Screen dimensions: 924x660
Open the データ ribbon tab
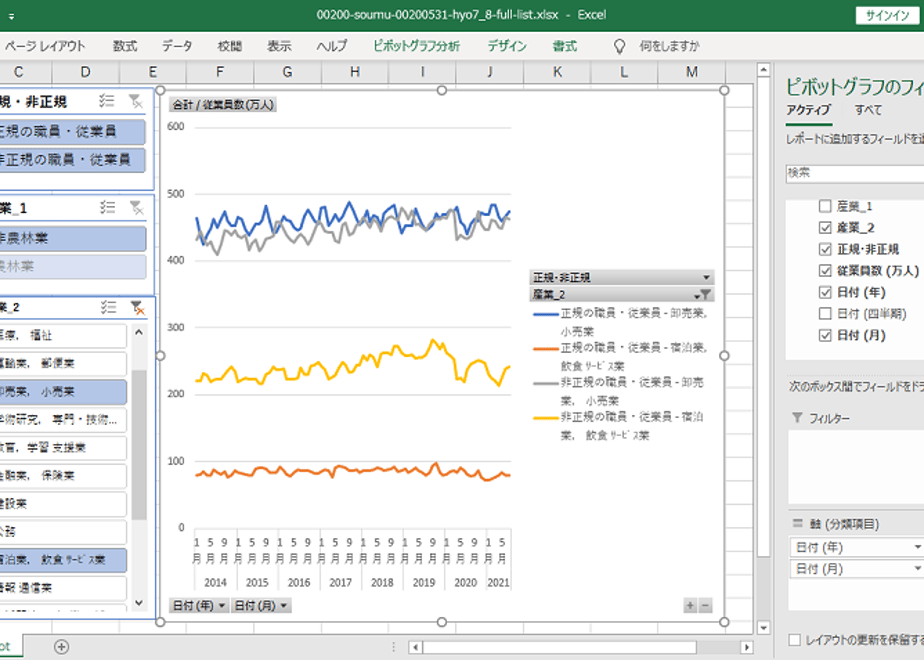click(x=177, y=46)
